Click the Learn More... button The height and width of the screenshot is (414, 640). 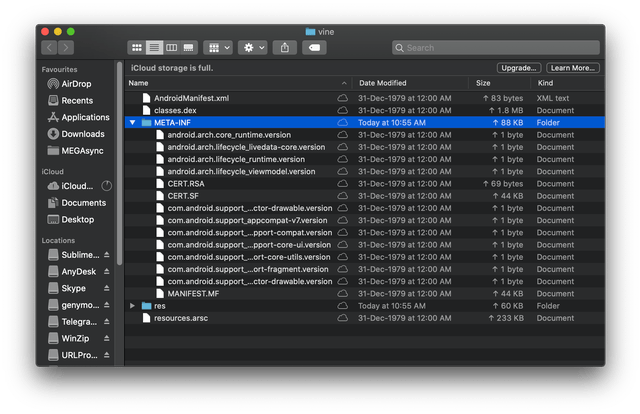point(573,68)
